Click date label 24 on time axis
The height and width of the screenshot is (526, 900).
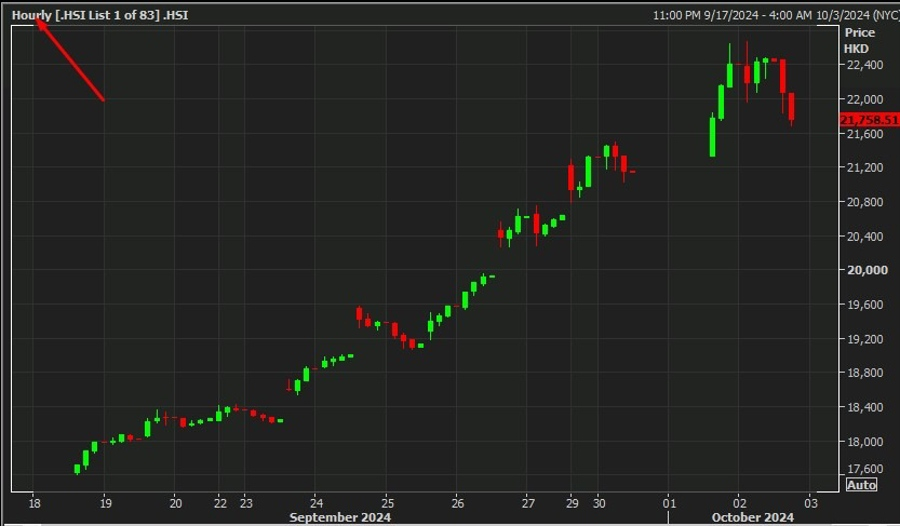point(316,504)
